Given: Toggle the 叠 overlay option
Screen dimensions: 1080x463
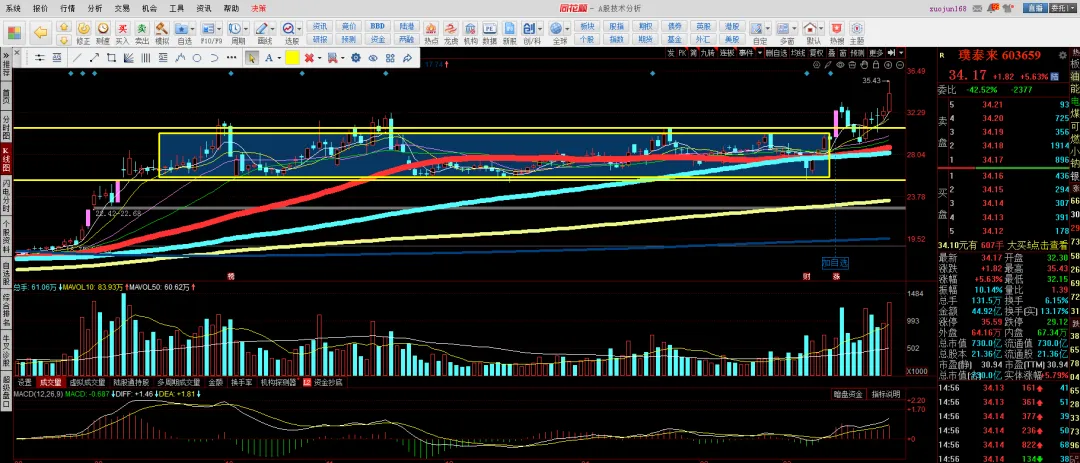Looking at the screenshot, I should (831, 52).
